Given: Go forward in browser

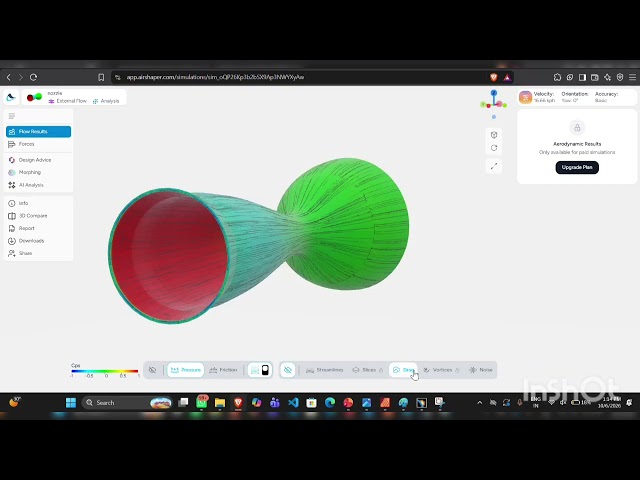Looking at the screenshot, I should click(x=21, y=77).
